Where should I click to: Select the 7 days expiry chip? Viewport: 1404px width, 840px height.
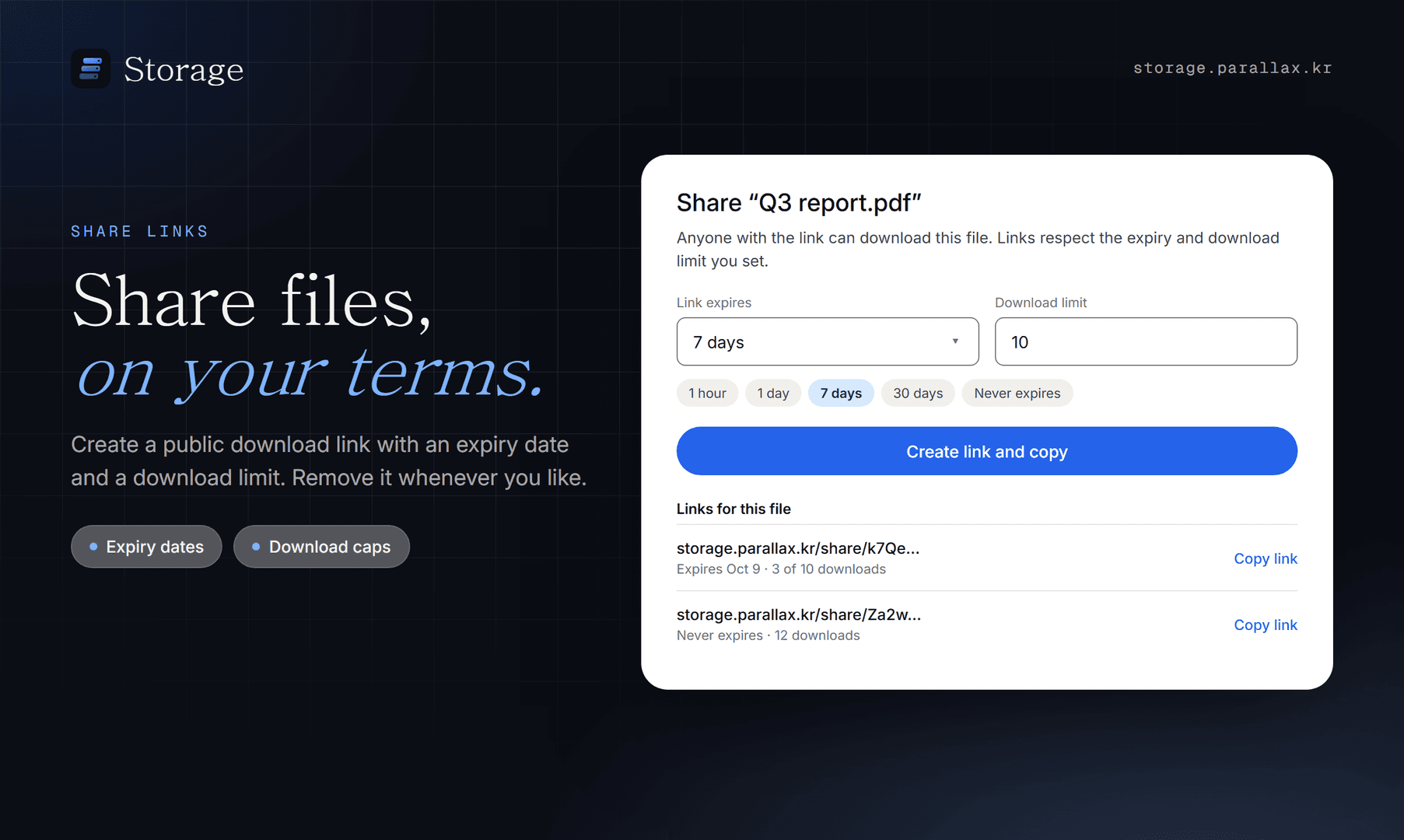click(x=841, y=393)
